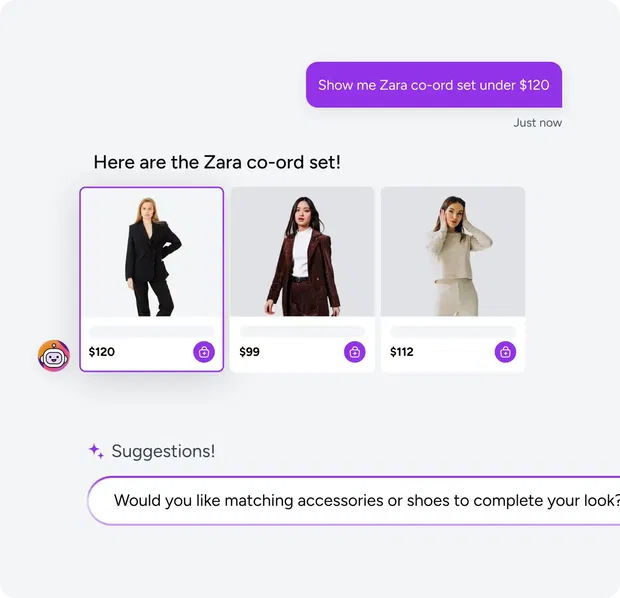The width and height of the screenshot is (620, 598).
Task: Click the $99 price label
Action: (250, 352)
